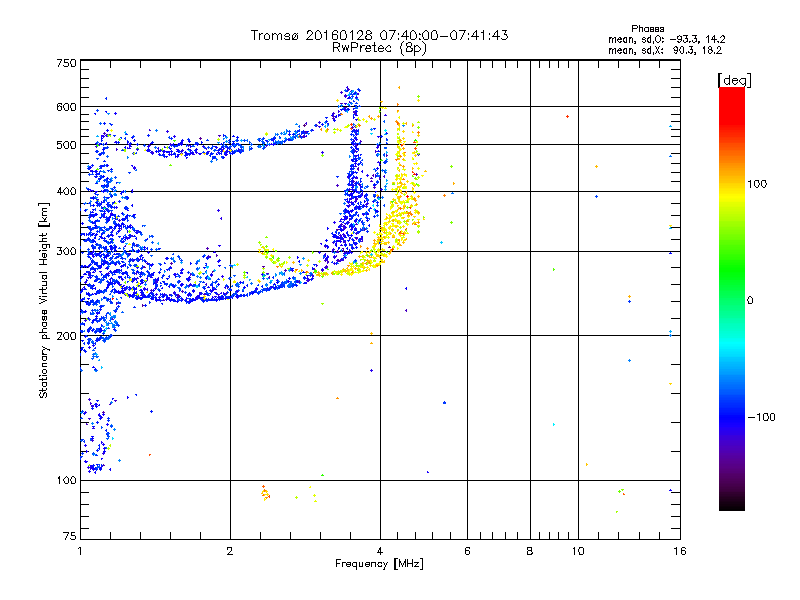Click the x-axis tick label '1'
800x600 pixels.
[80, 551]
